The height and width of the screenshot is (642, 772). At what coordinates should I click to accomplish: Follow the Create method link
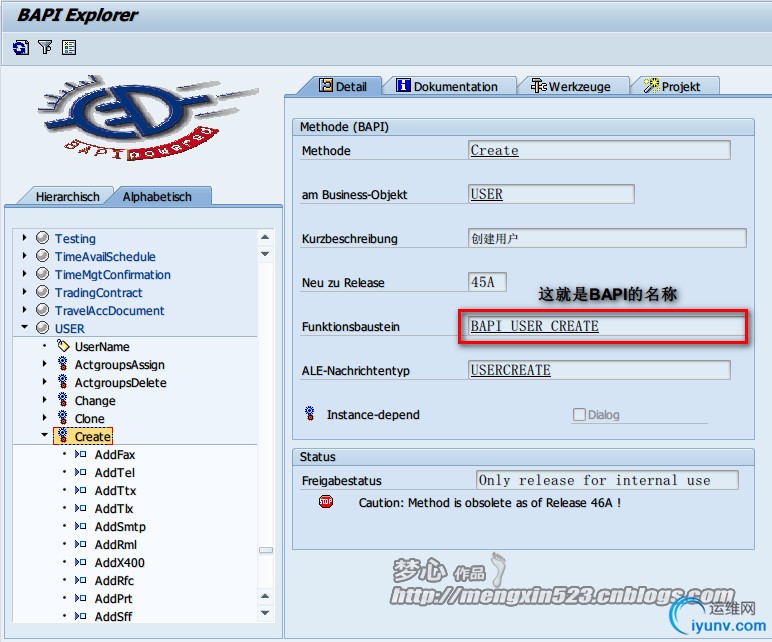(x=494, y=150)
